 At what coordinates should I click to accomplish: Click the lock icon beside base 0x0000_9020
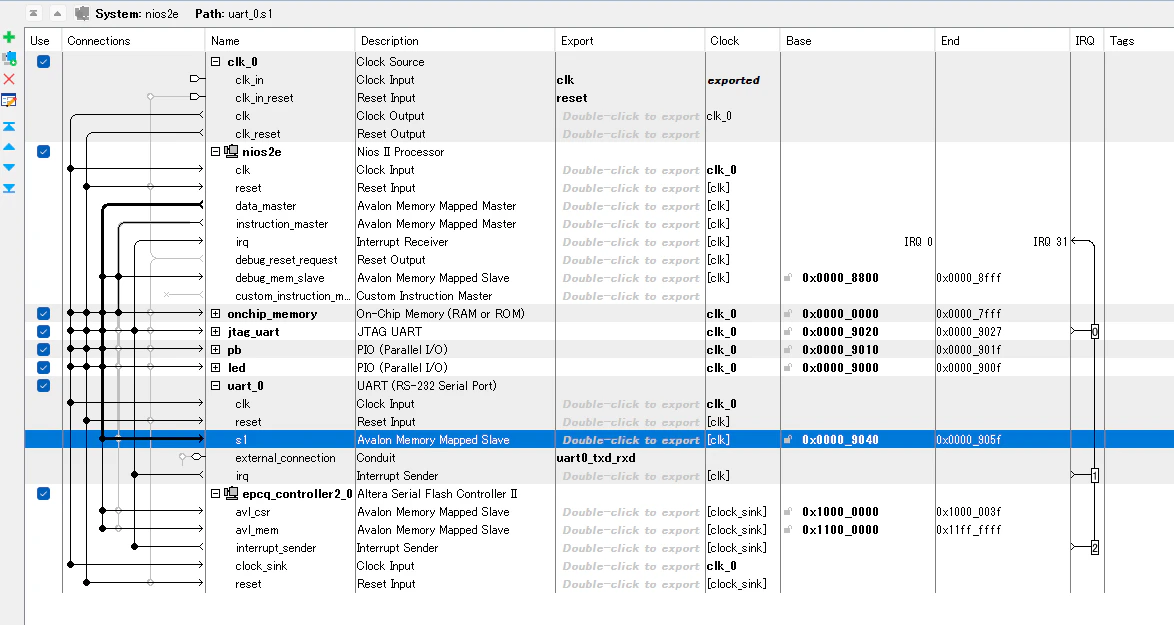click(788, 332)
